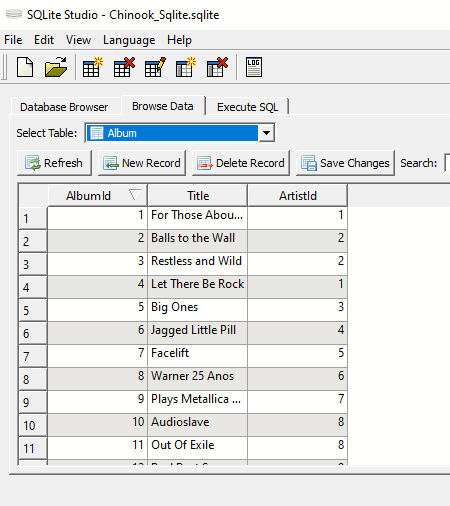
Task: Click the table's top-left select-all corner
Action: [x=33, y=195]
